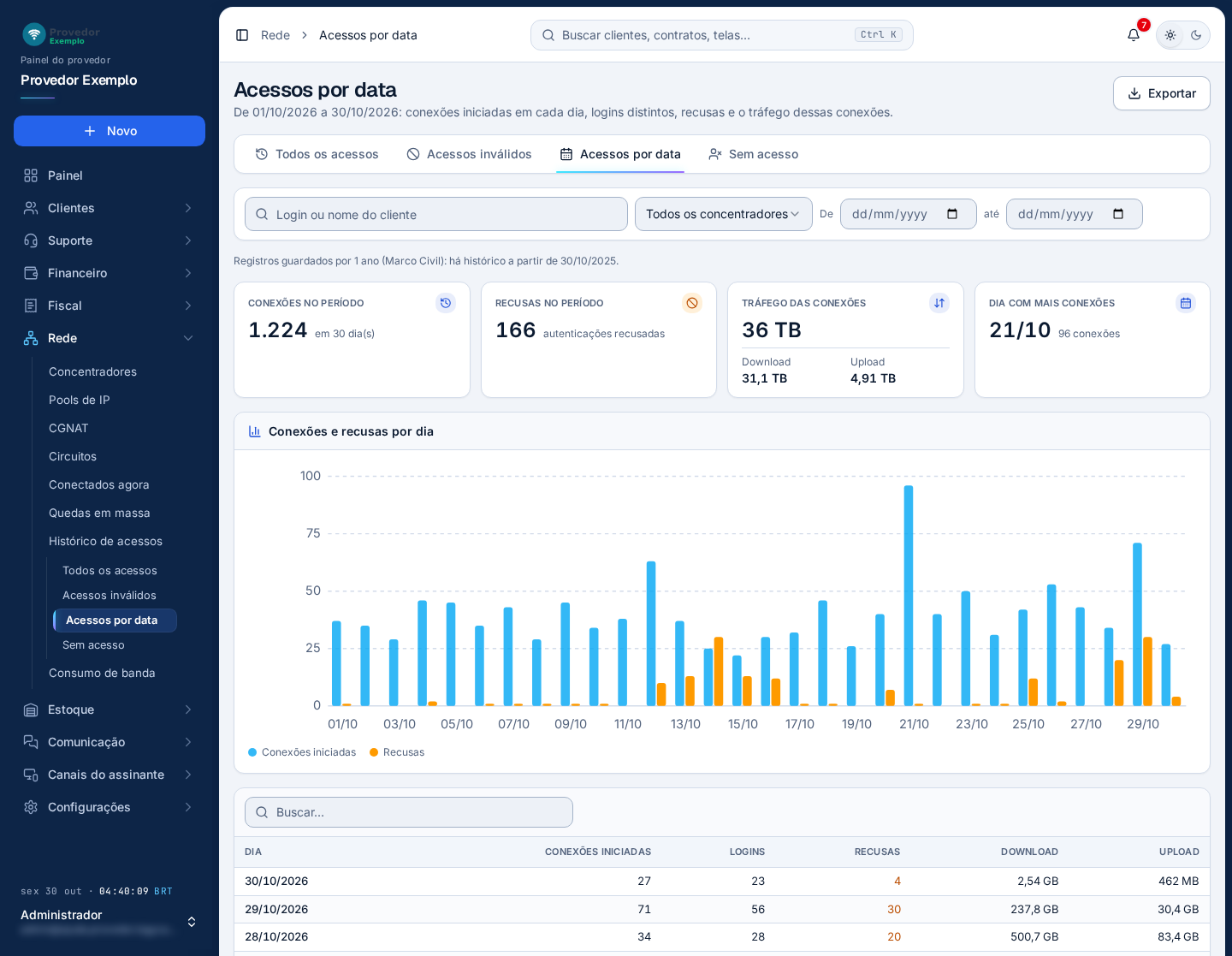
Task: Switch to Todos os acessos tab
Action: coord(317,154)
